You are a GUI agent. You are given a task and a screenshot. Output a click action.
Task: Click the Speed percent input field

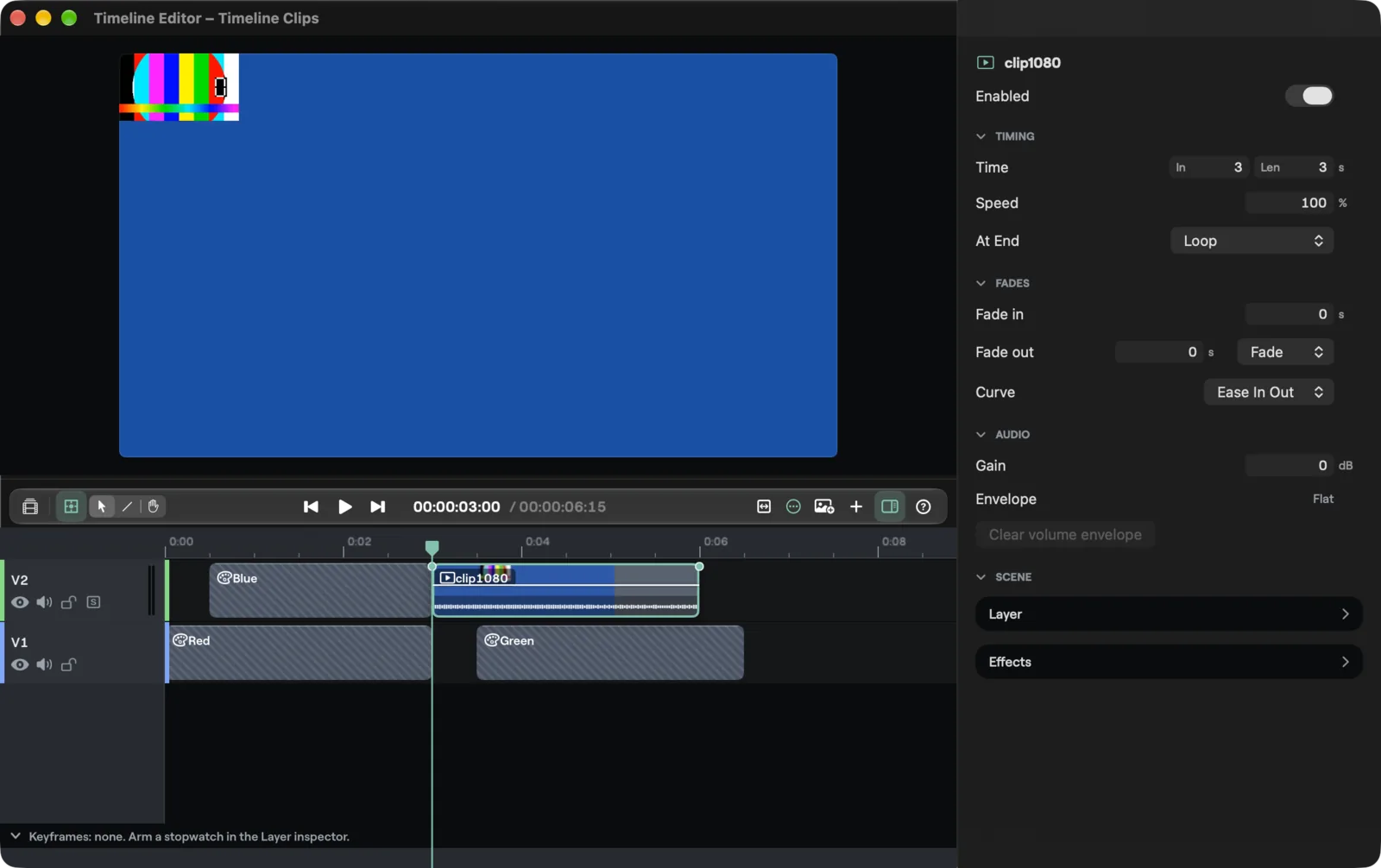[x=1290, y=203]
